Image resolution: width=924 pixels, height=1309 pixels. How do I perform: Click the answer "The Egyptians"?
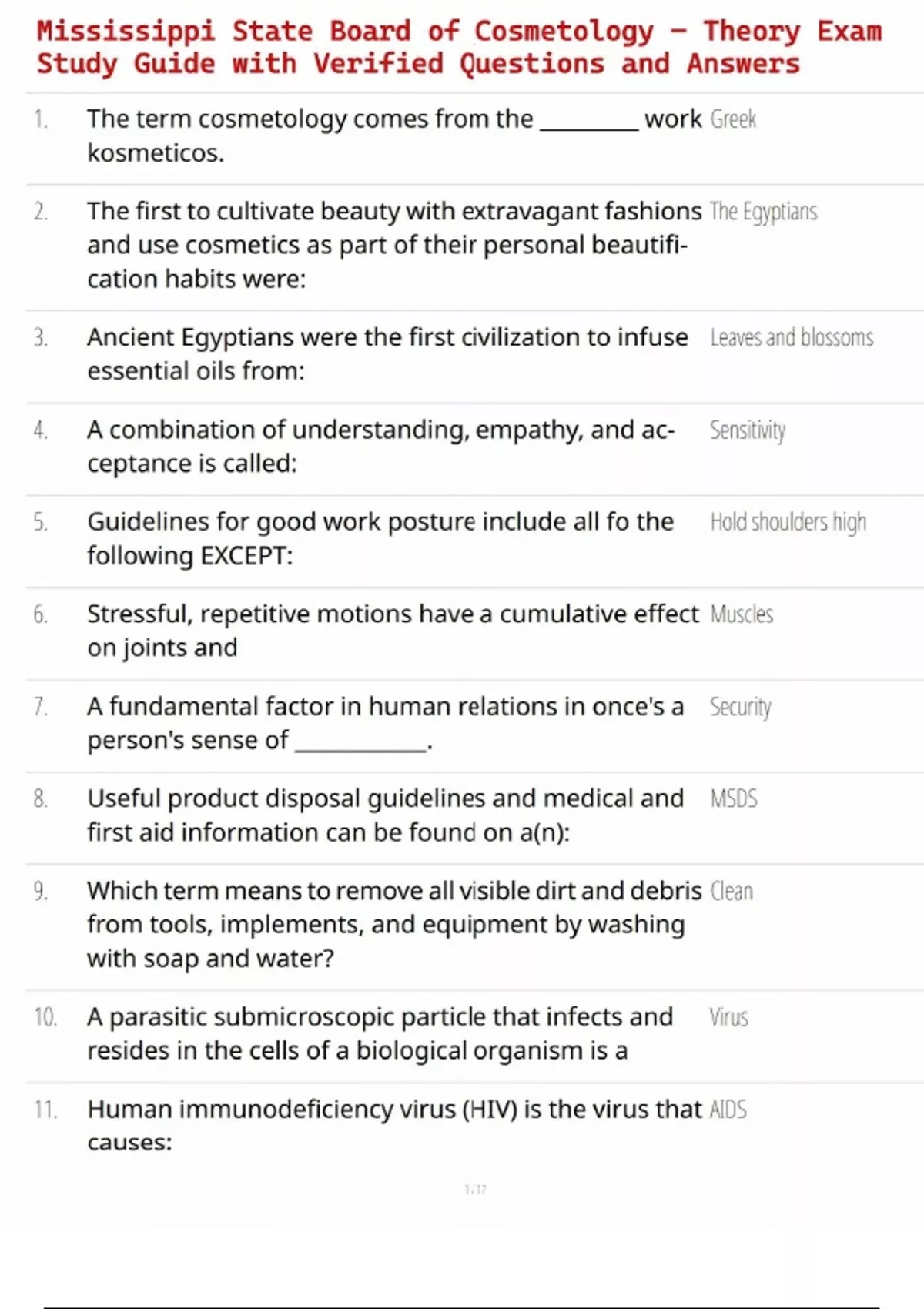click(763, 212)
